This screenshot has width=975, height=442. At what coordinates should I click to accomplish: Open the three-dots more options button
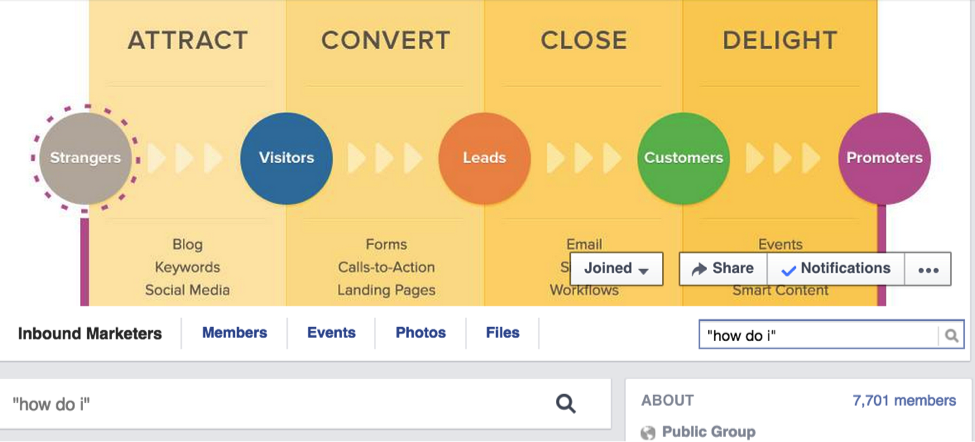tap(928, 269)
